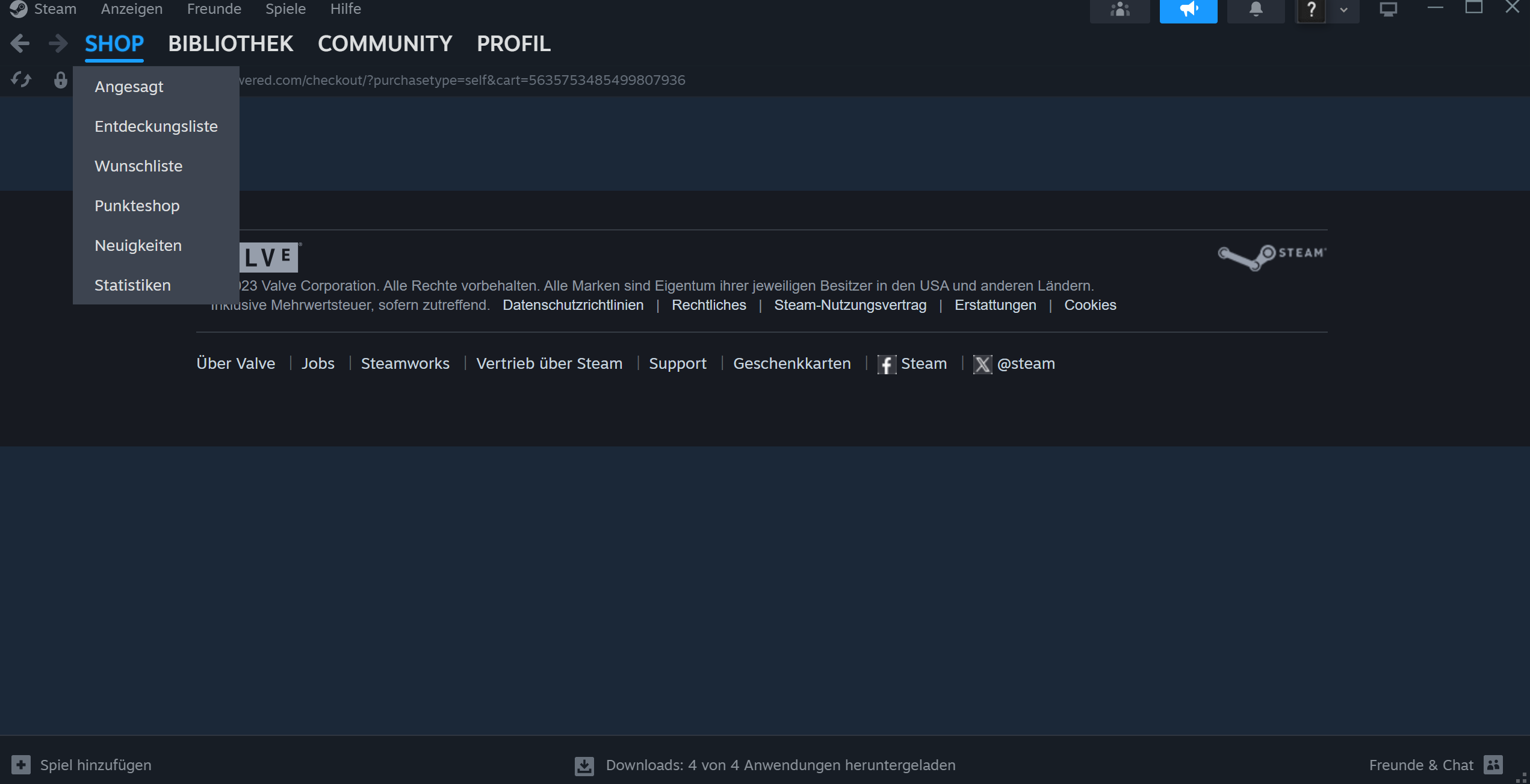Viewport: 1530px width, 784px height.
Task: Select Wunschliste from the Shop menu
Action: coord(138,165)
